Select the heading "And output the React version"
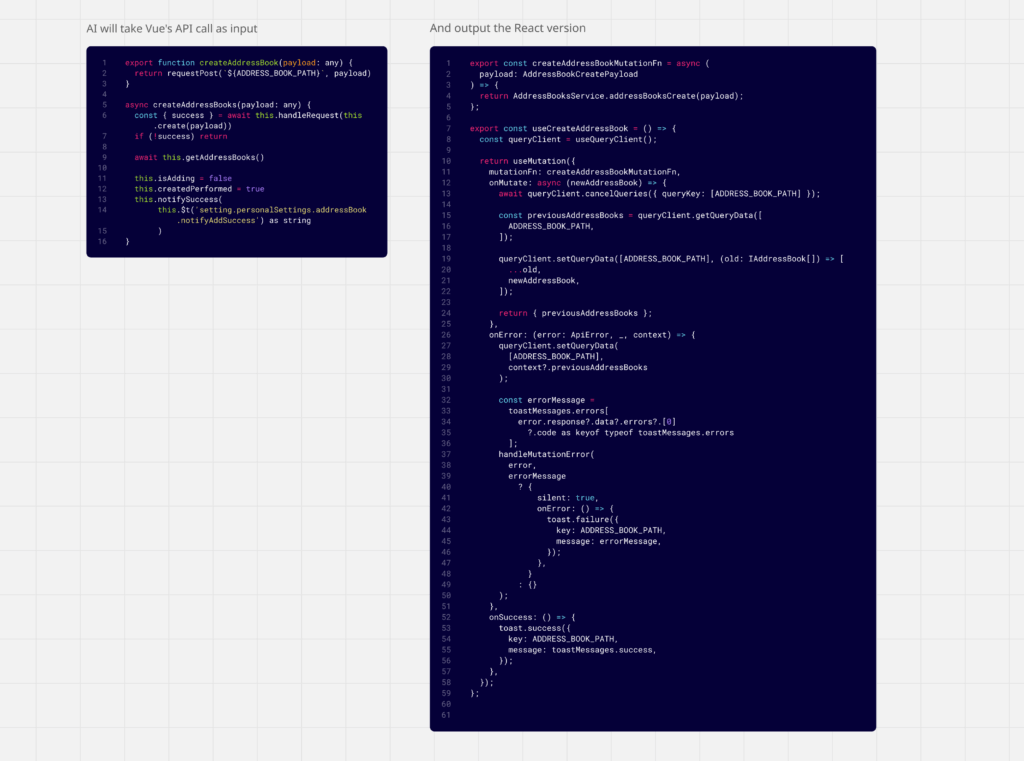The image size is (1024, 761). click(x=507, y=28)
